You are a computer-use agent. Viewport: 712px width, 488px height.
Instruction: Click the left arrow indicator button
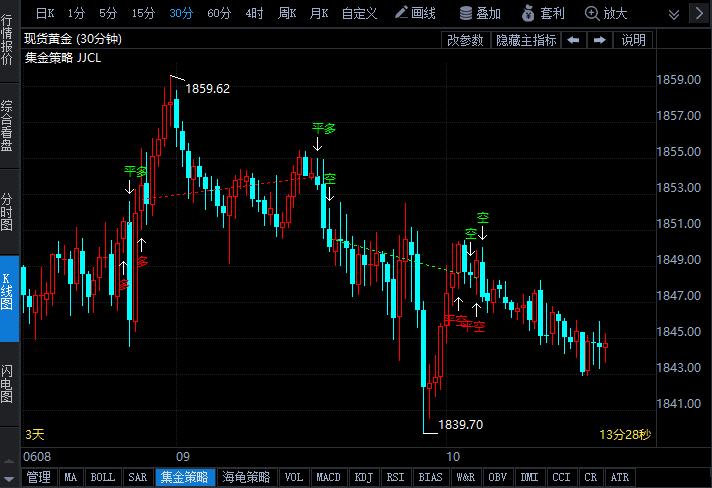click(x=574, y=40)
